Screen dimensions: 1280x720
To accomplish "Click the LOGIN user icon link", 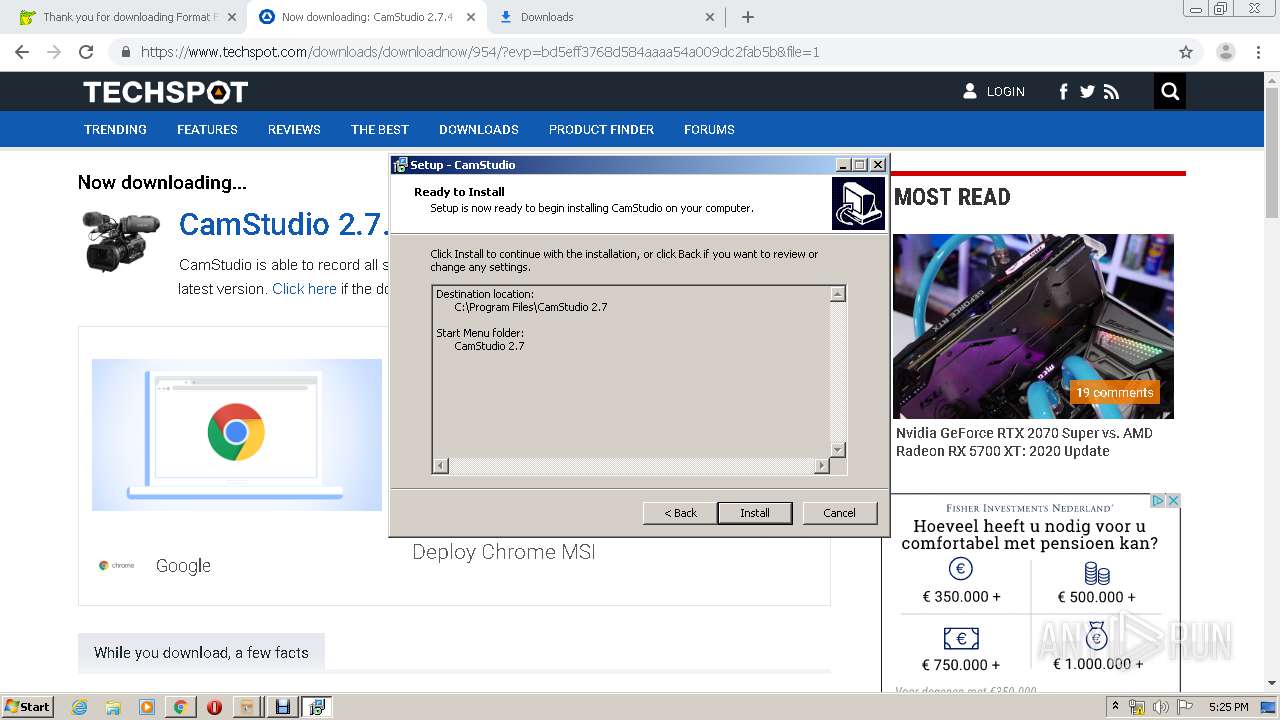I will coord(994,91).
